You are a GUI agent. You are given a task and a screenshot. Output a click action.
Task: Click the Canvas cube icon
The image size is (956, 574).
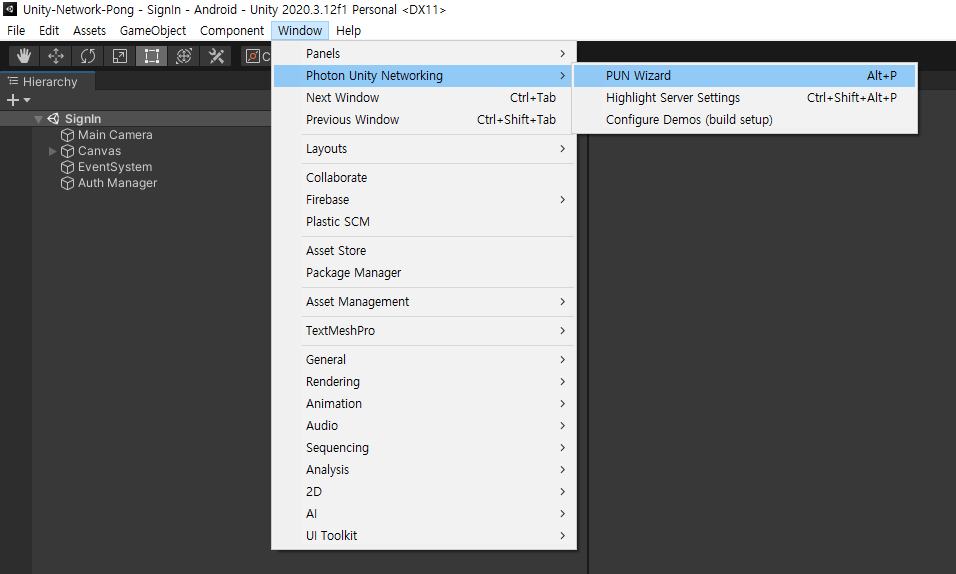tap(67, 151)
